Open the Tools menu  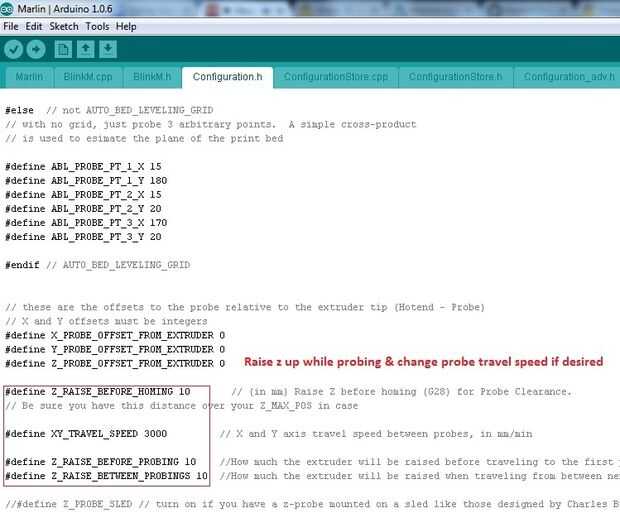coord(97,27)
